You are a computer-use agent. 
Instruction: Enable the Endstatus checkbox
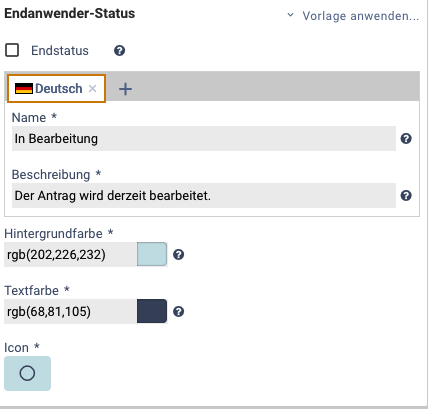click(12, 50)
